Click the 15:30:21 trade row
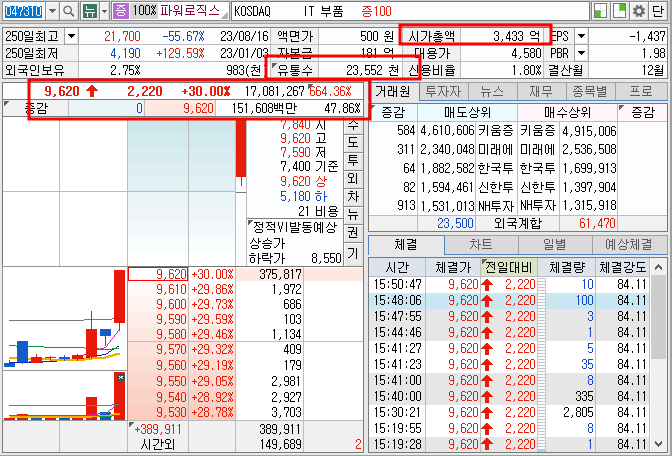Viewport: 672px width, 456px height. [x=509, y=412]
